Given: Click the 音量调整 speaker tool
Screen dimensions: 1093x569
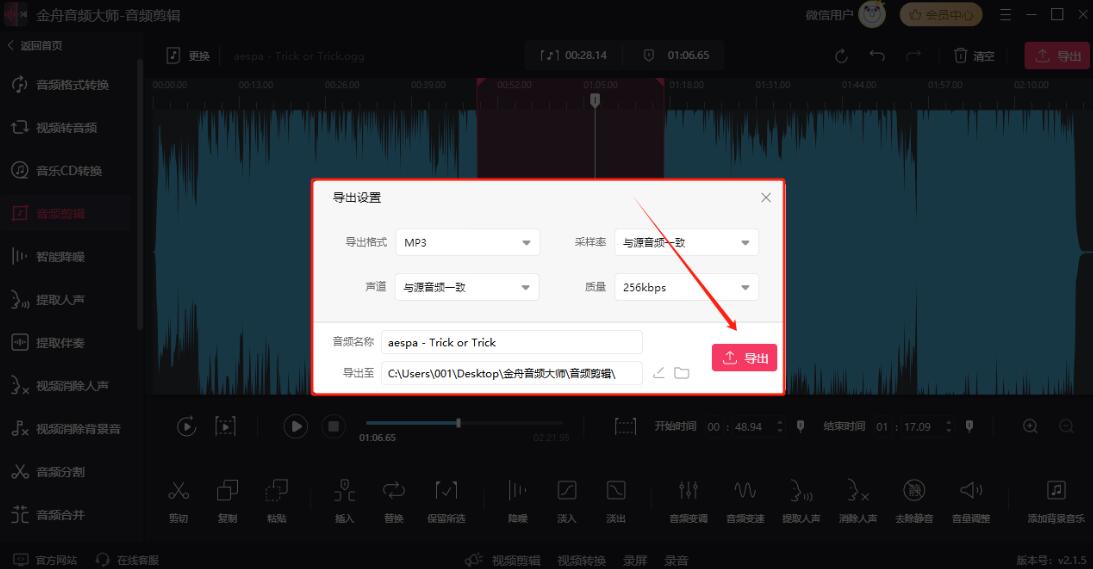Looking at the screenshot, I should point(971,501).
